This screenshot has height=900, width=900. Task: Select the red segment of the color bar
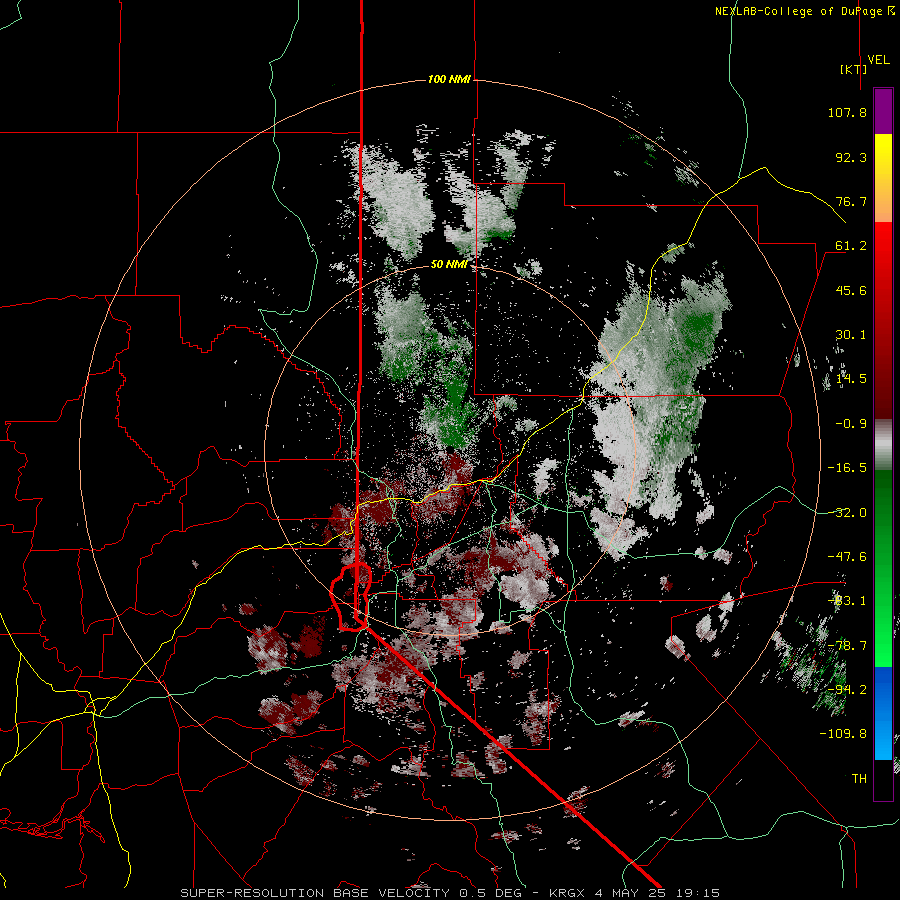click(x=883, y=320)
